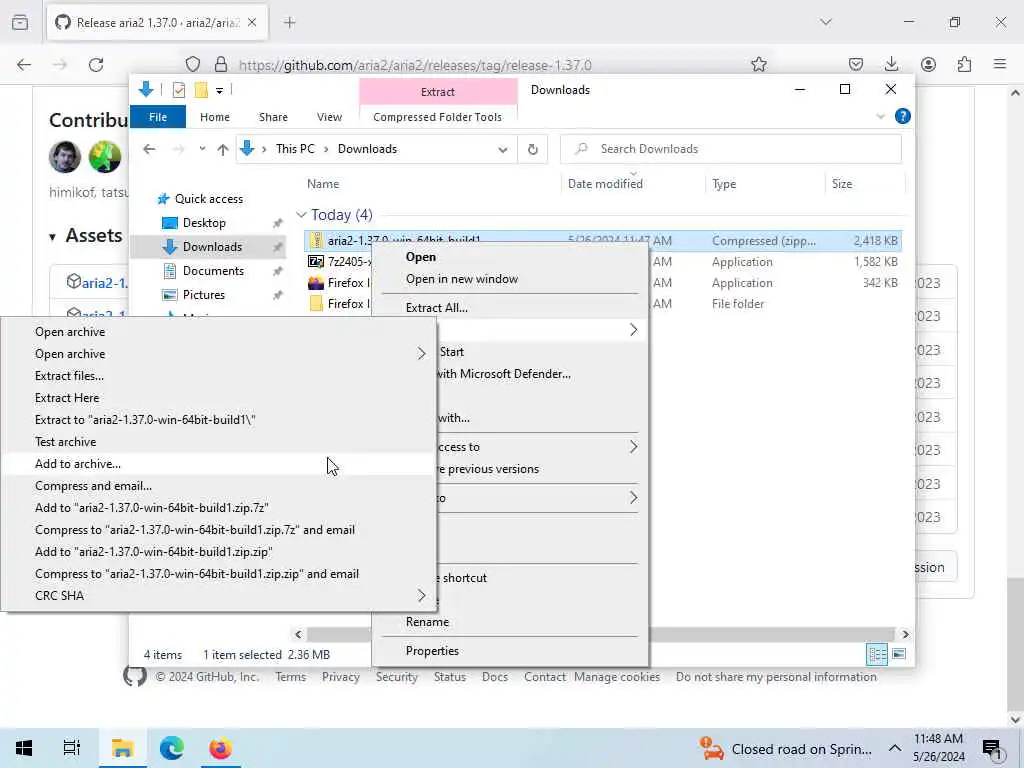The width and height of the screenshot is (1024, 768).
Task: Expand CRC SHA submenu
Action: pyautogui.click(x=421, y=596)
